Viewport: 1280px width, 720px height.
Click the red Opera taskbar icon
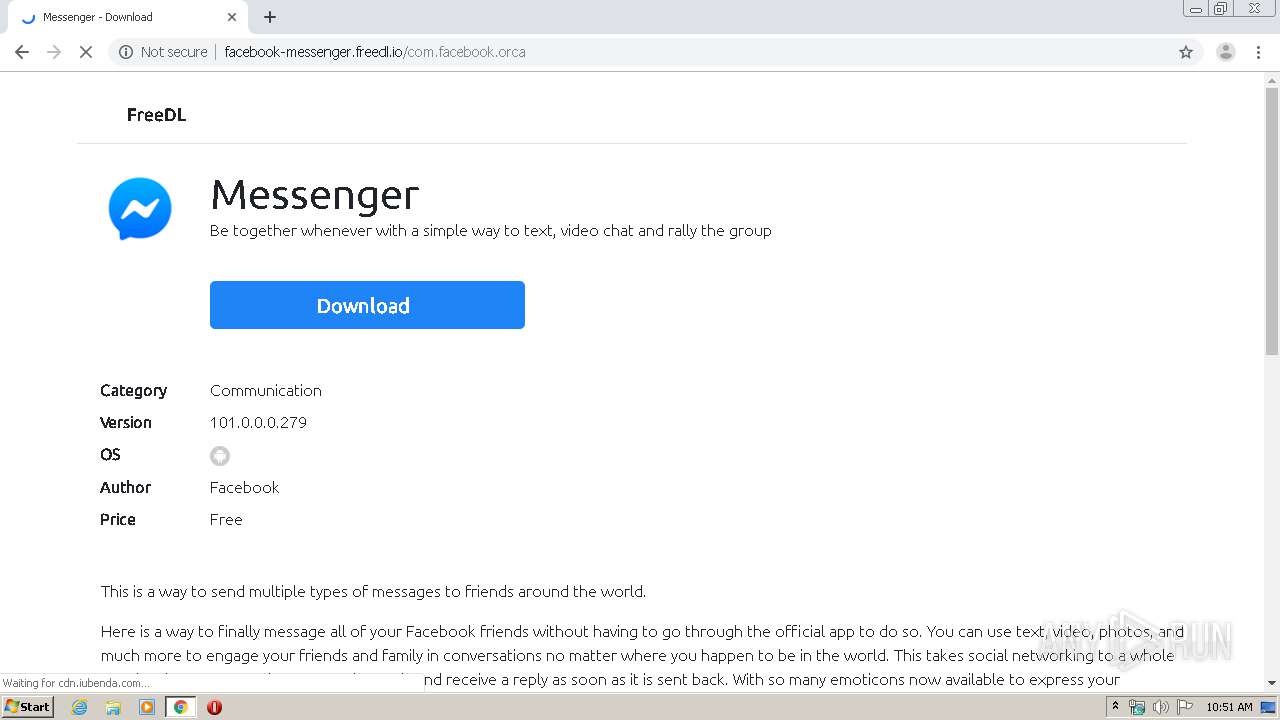click(214, 707)
